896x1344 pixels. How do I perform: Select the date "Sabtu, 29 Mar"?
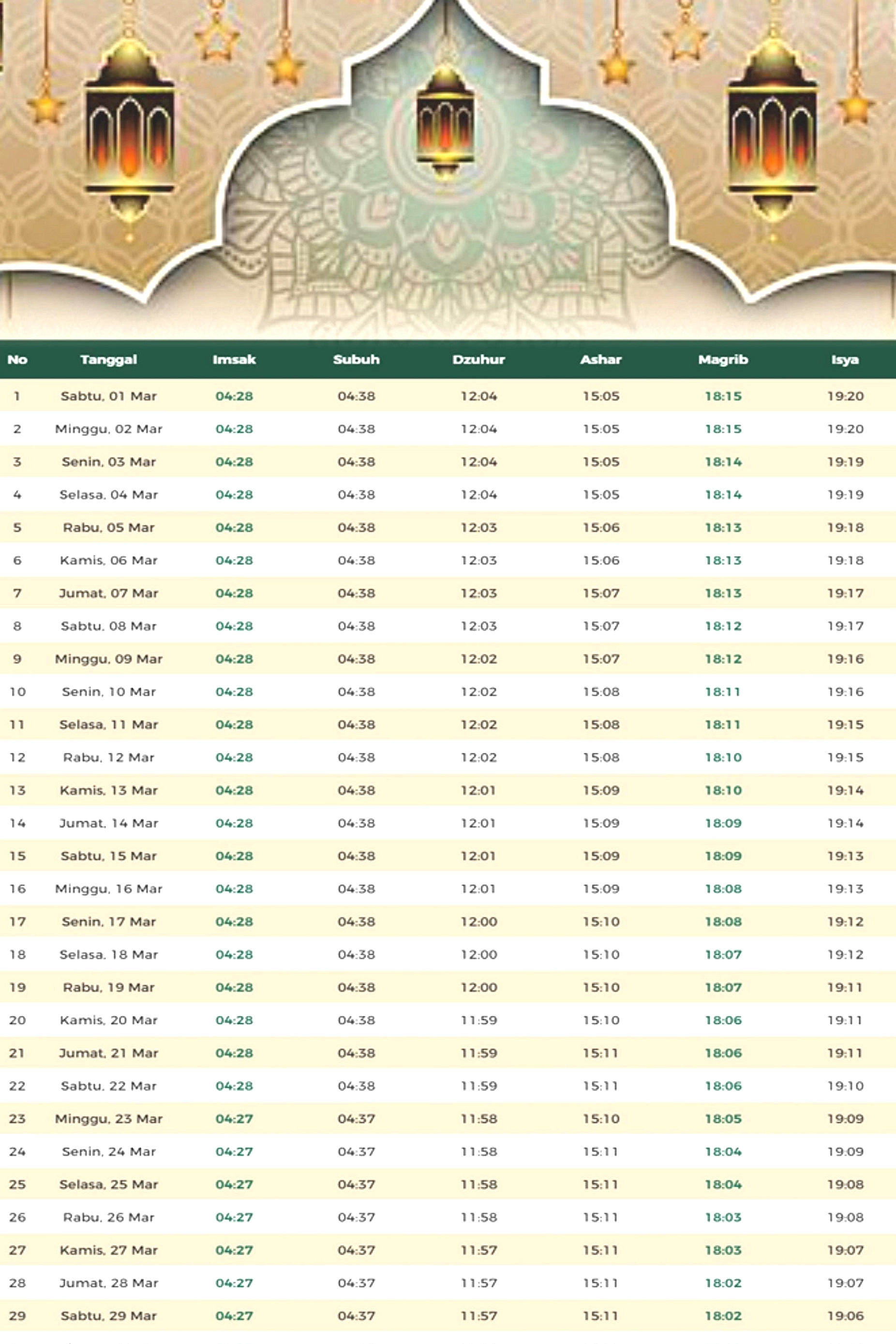click(108, 1316)
